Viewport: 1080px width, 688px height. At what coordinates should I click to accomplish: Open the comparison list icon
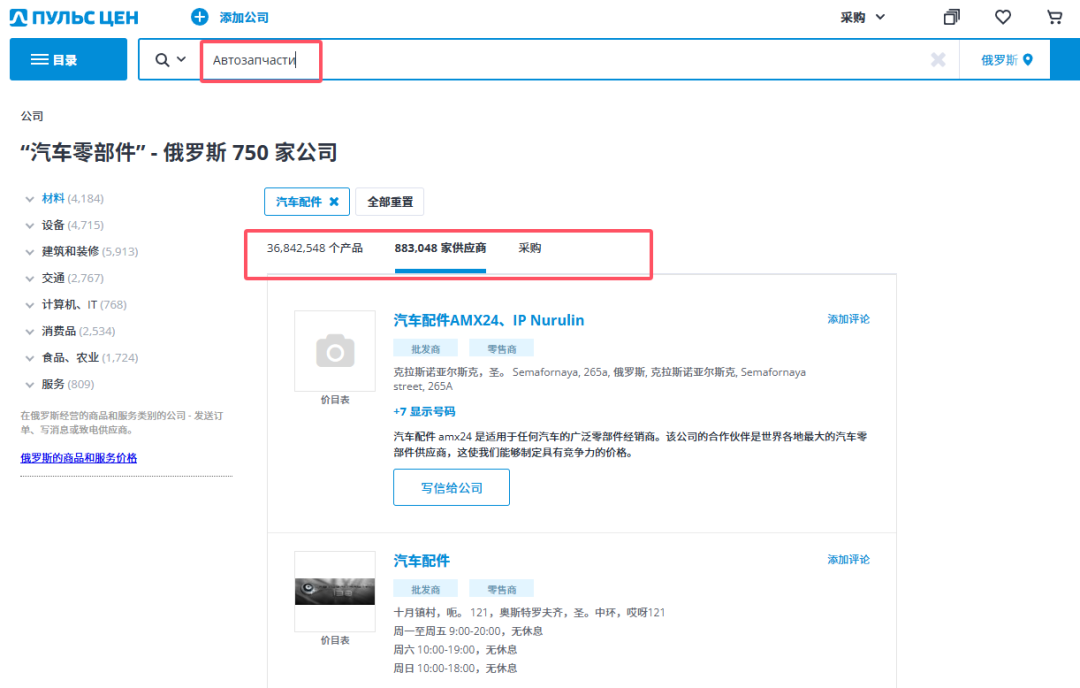[x=950, y=17]
